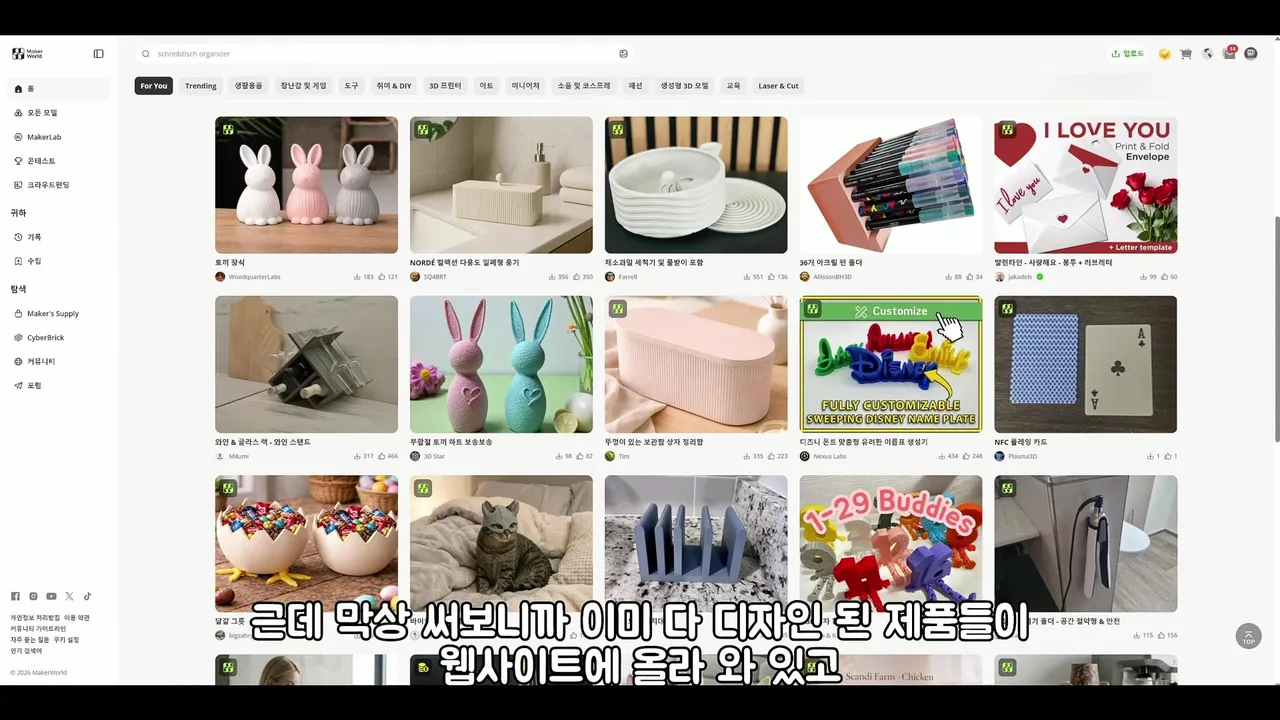Click the 업로드 upload button
The image size is (1280, 720).
click(1127, 54)
